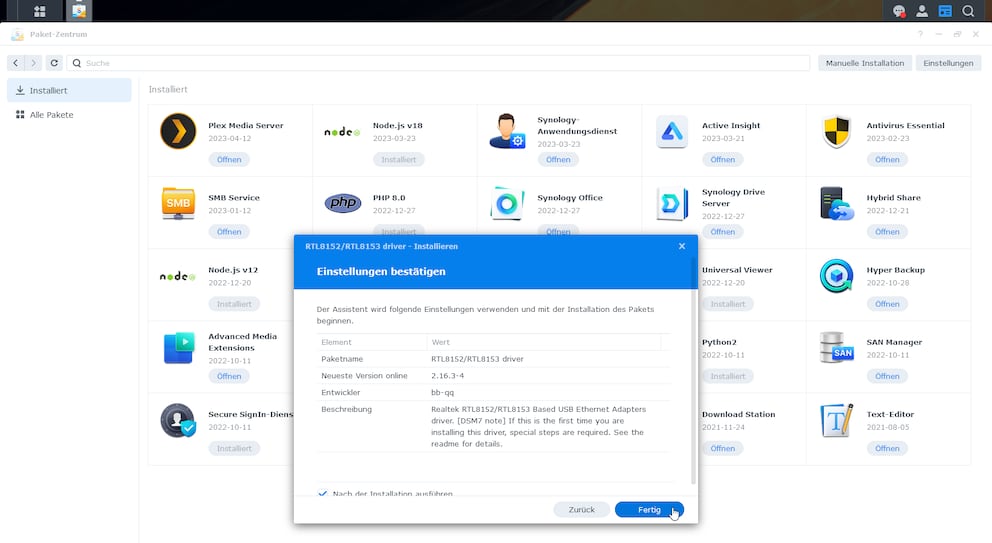Click the Paketname row label
Viewport: 992px width, 543px height.
click(342, 359)
